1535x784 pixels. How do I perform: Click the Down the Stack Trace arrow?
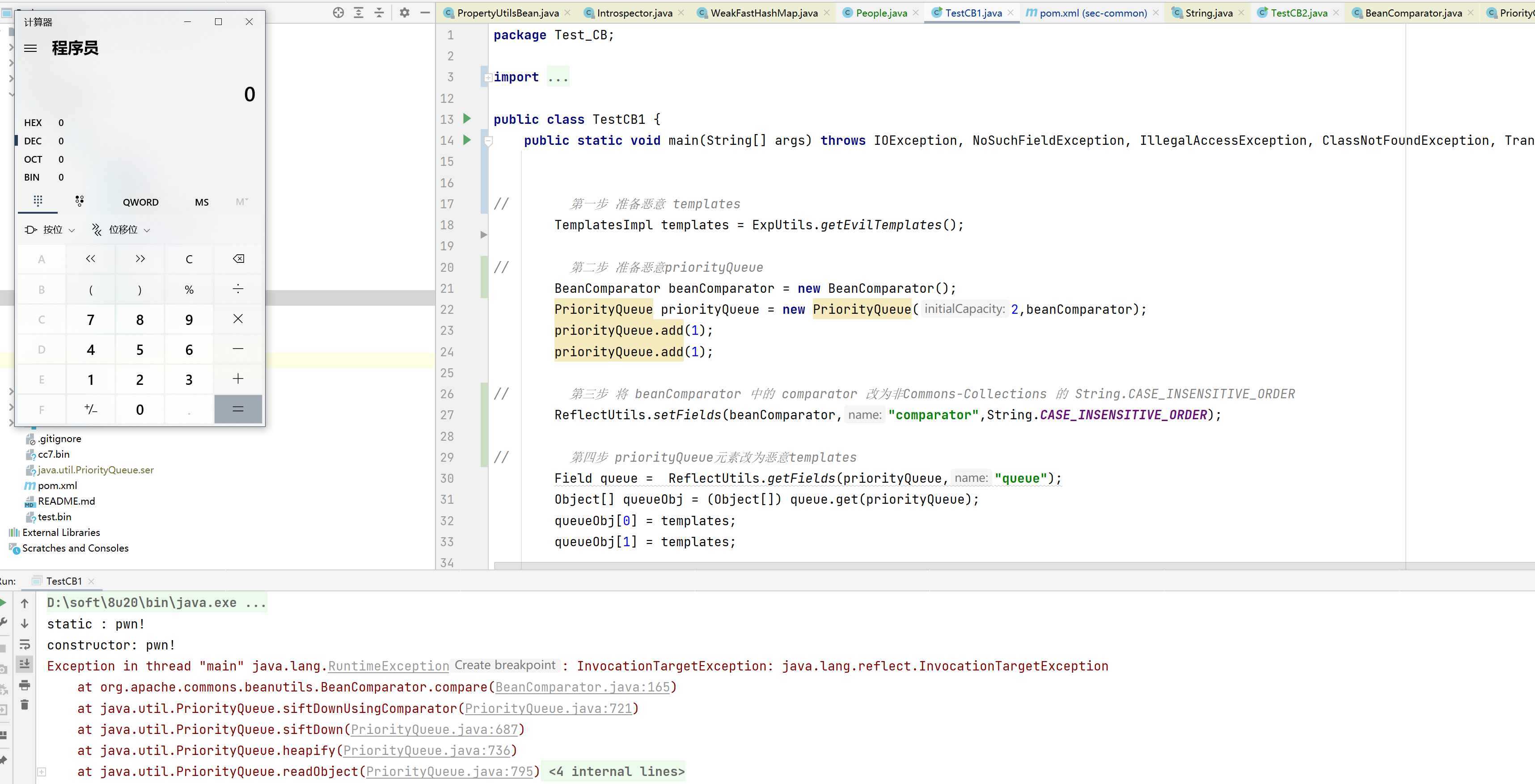click(x=25, y=623)
